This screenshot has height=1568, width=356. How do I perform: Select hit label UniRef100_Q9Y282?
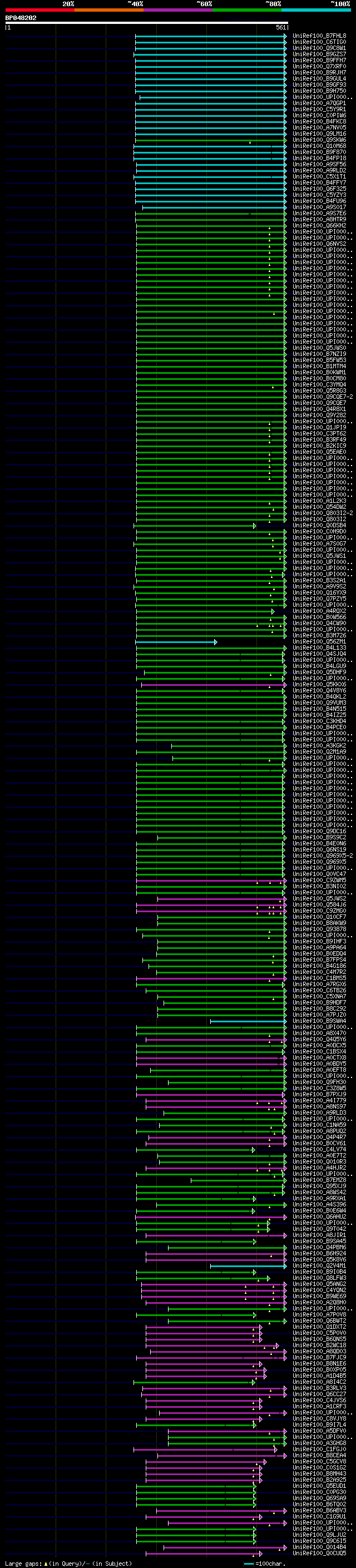(x=319, y=415)
